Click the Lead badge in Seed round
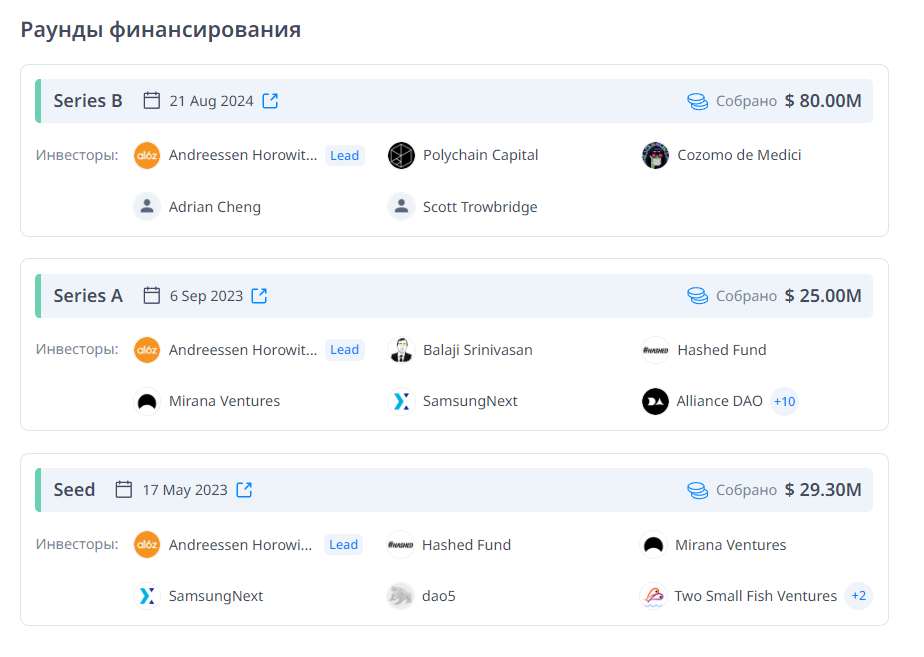This screenshot has height=657, width=924. click(x=344, y=544)
